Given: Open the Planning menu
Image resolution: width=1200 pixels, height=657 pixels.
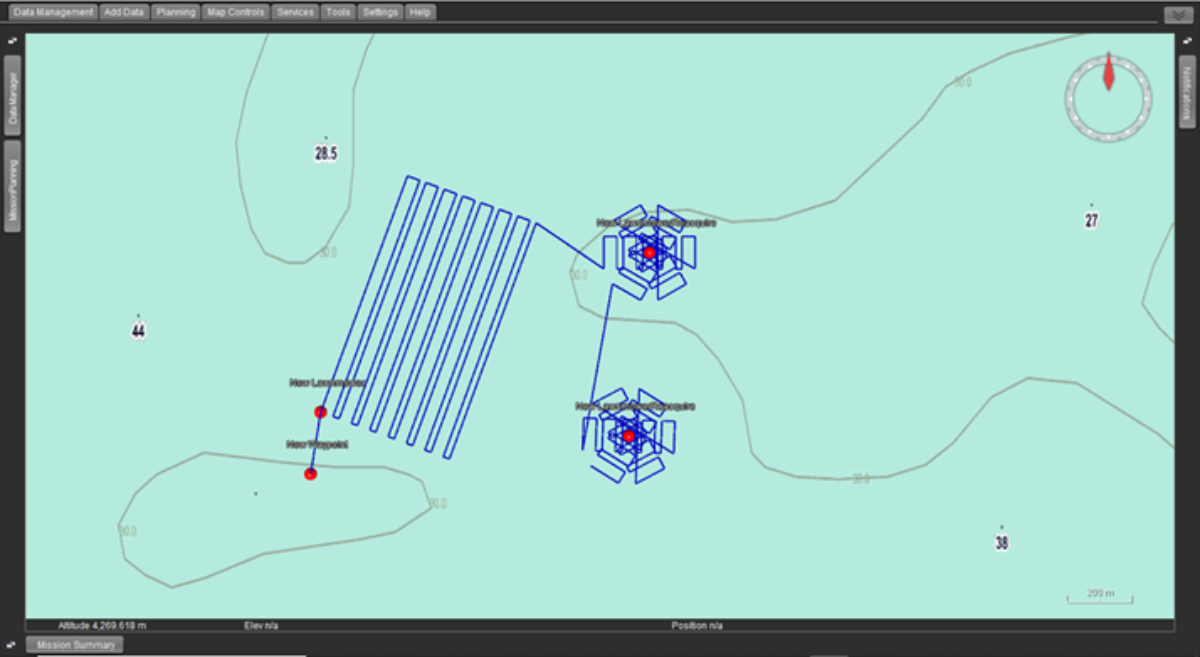Looking at the screenshot, I should (176, 12).
